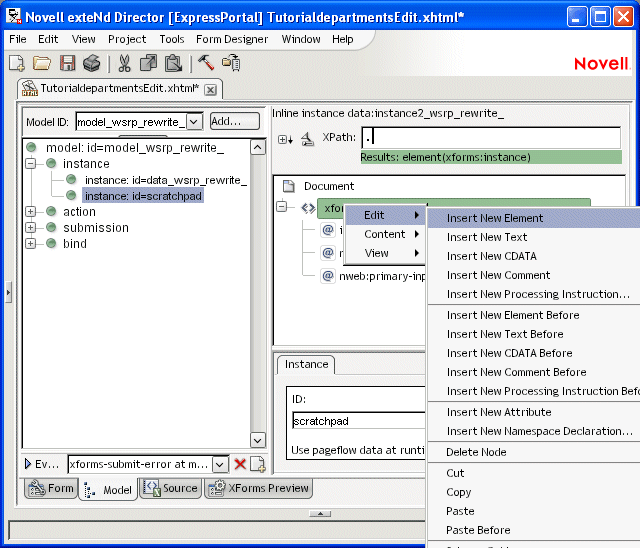This screenshot has height=548, width=640.
Task: Click the Build hammer toolbar icon
Action: pyautogui.click(x=206, y=62)
